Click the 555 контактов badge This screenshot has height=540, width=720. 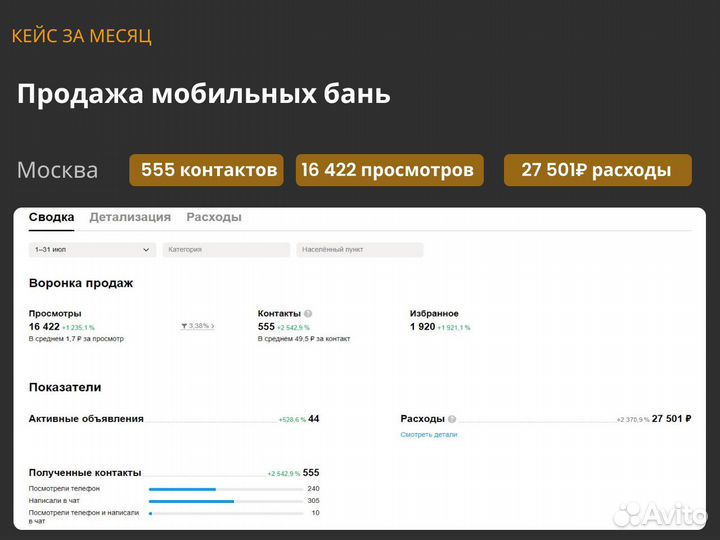207,170
